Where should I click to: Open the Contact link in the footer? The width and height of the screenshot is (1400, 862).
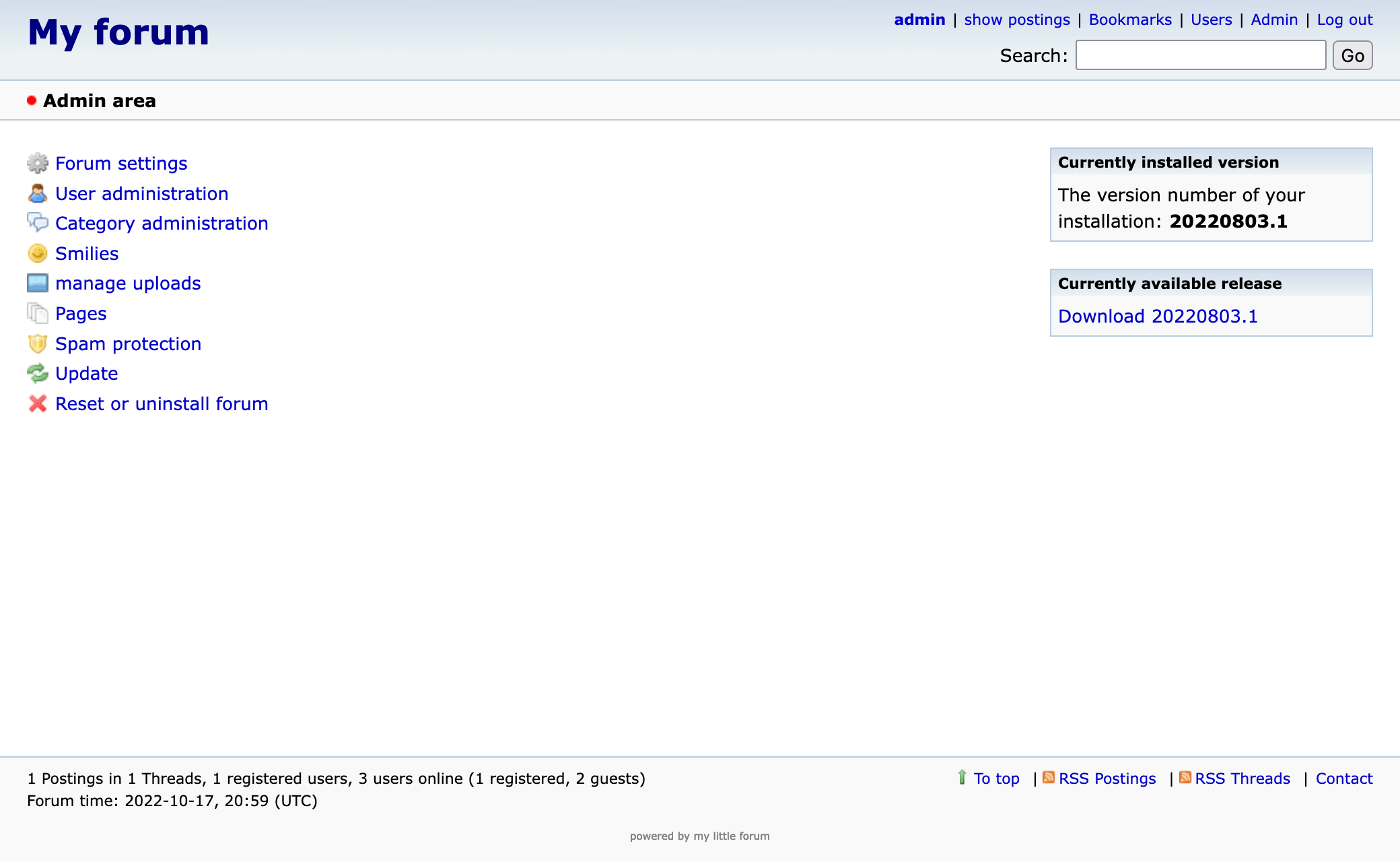1343,778
